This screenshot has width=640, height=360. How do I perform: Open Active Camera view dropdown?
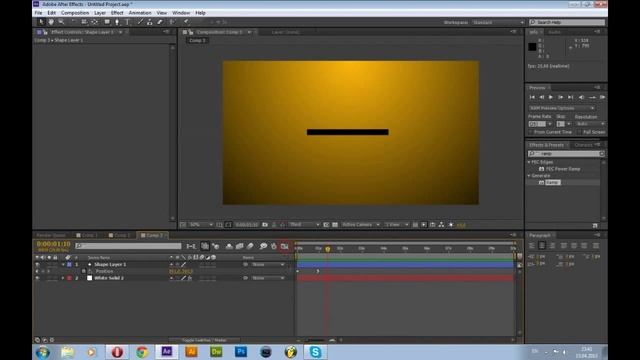pos(361,225)
